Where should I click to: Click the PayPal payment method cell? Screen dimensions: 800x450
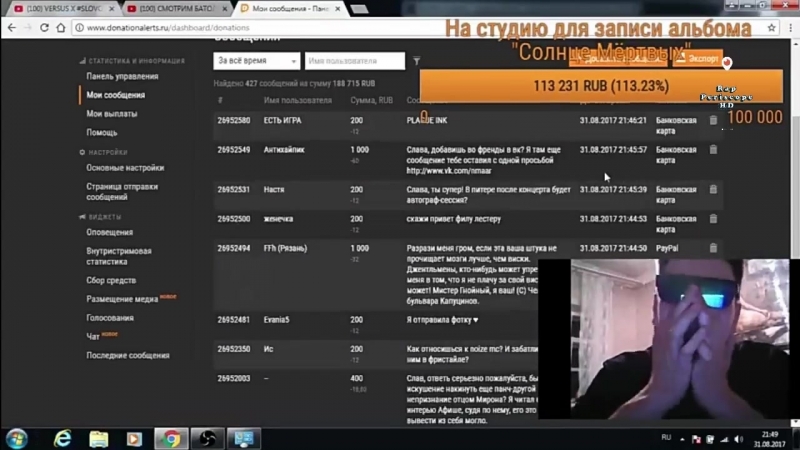(x=667, y=248)
